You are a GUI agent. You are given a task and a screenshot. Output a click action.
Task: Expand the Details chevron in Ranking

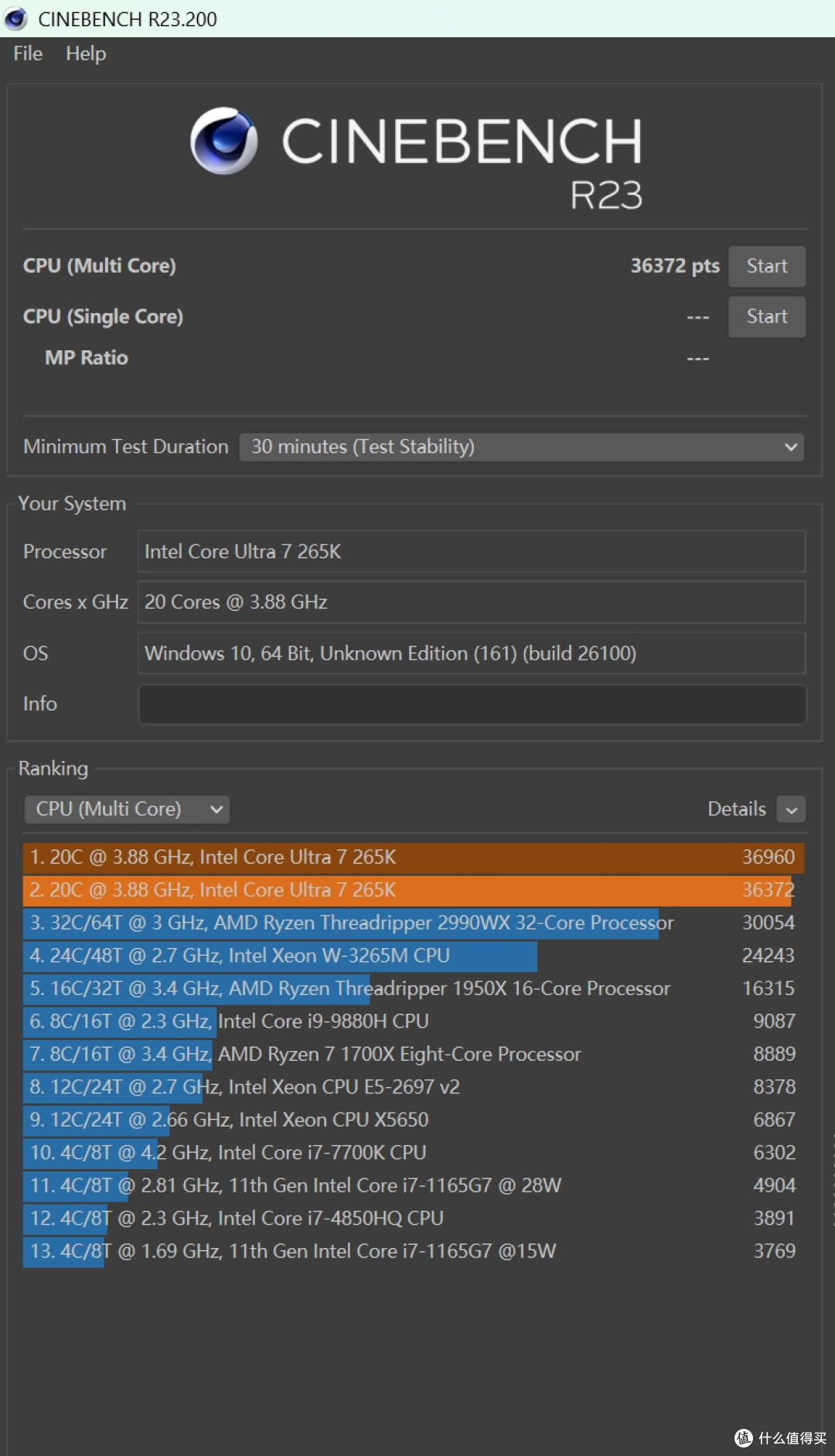point(791,810)
